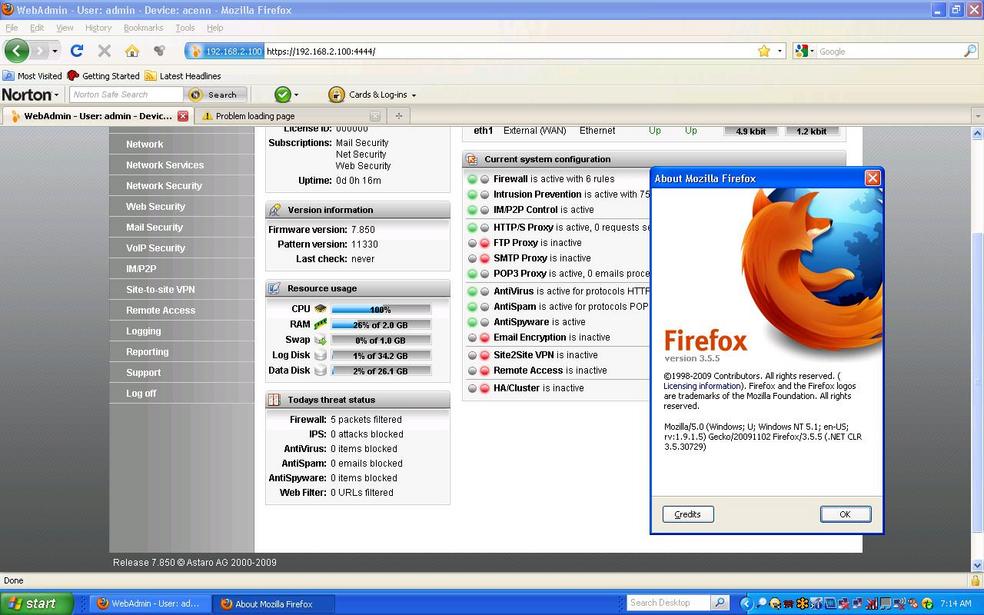Screen dimensions: 984x615
Task: Click the Current system configuration panel icon
Action: (472, 159)
